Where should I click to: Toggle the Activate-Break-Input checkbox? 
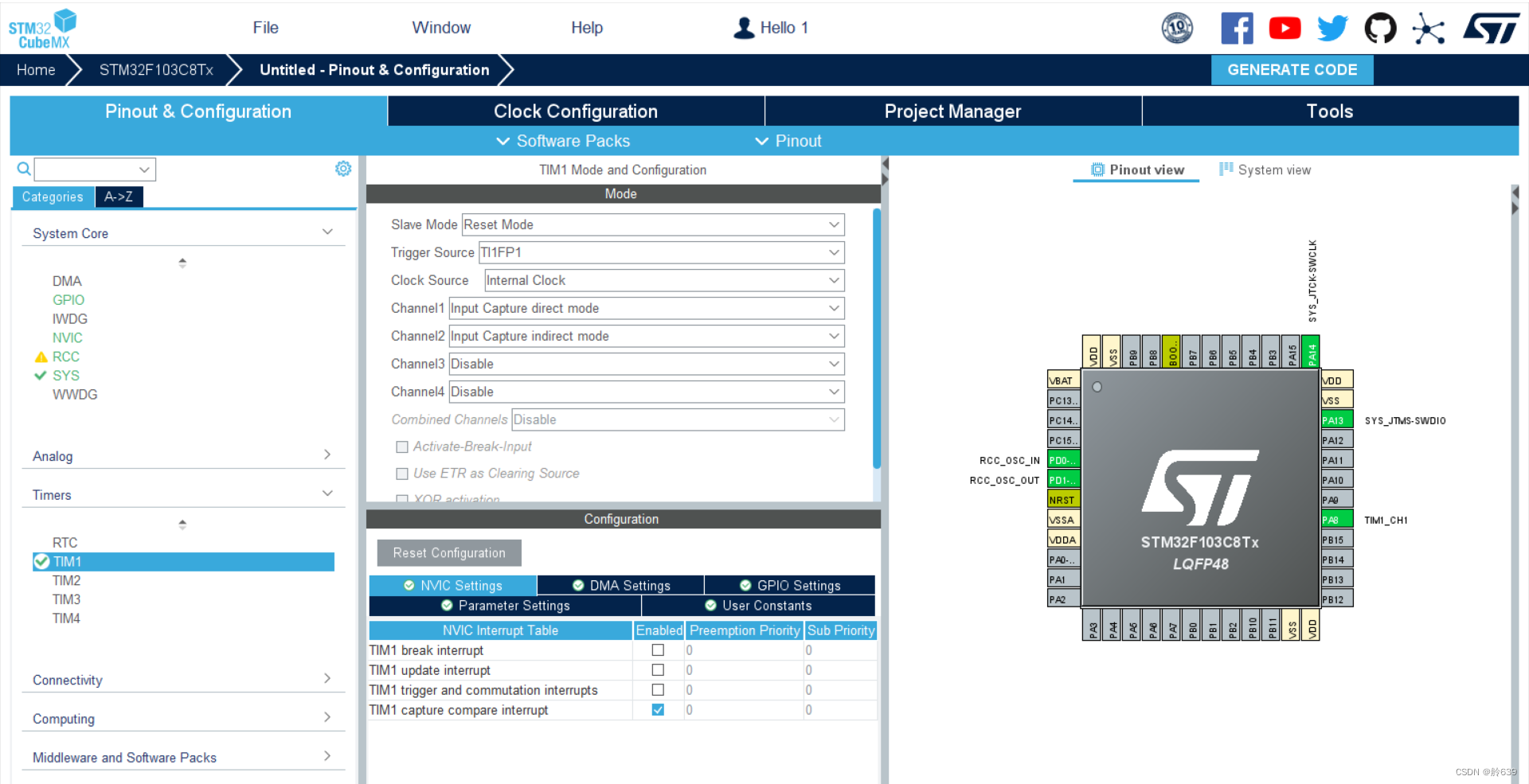(402, 447)
